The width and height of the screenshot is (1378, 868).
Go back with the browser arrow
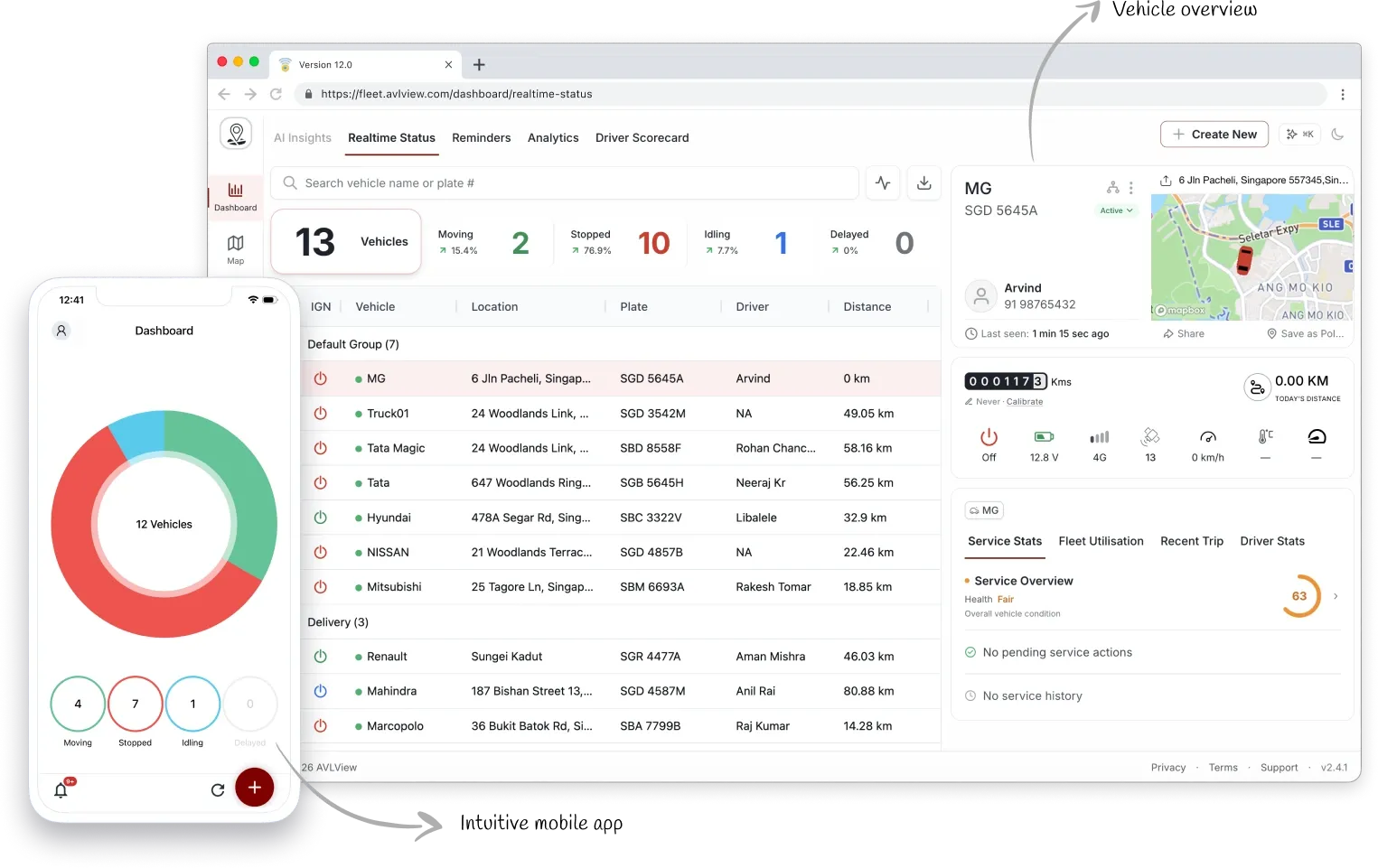tap(224, 94)
